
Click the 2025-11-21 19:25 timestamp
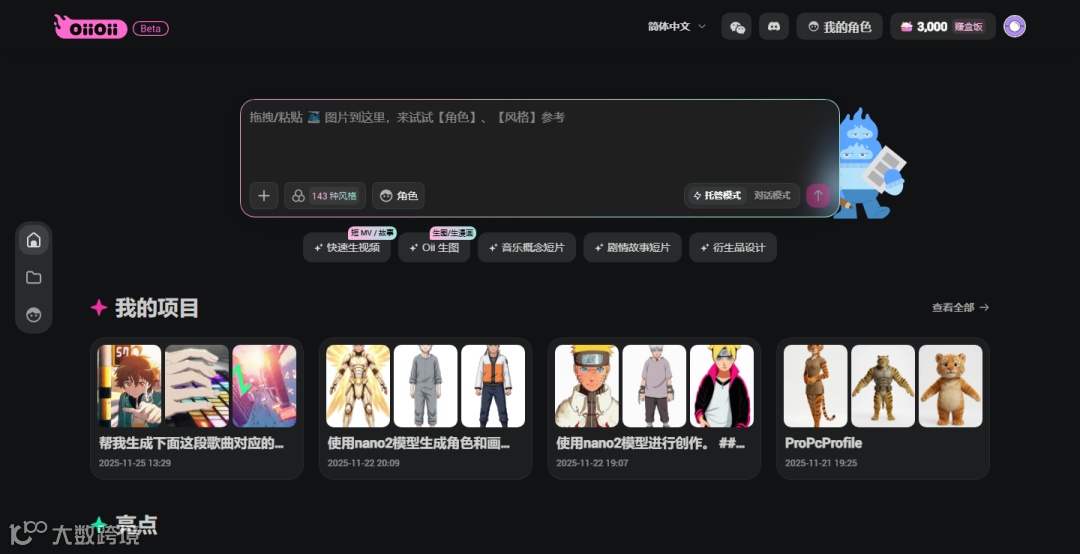point(821,463)
